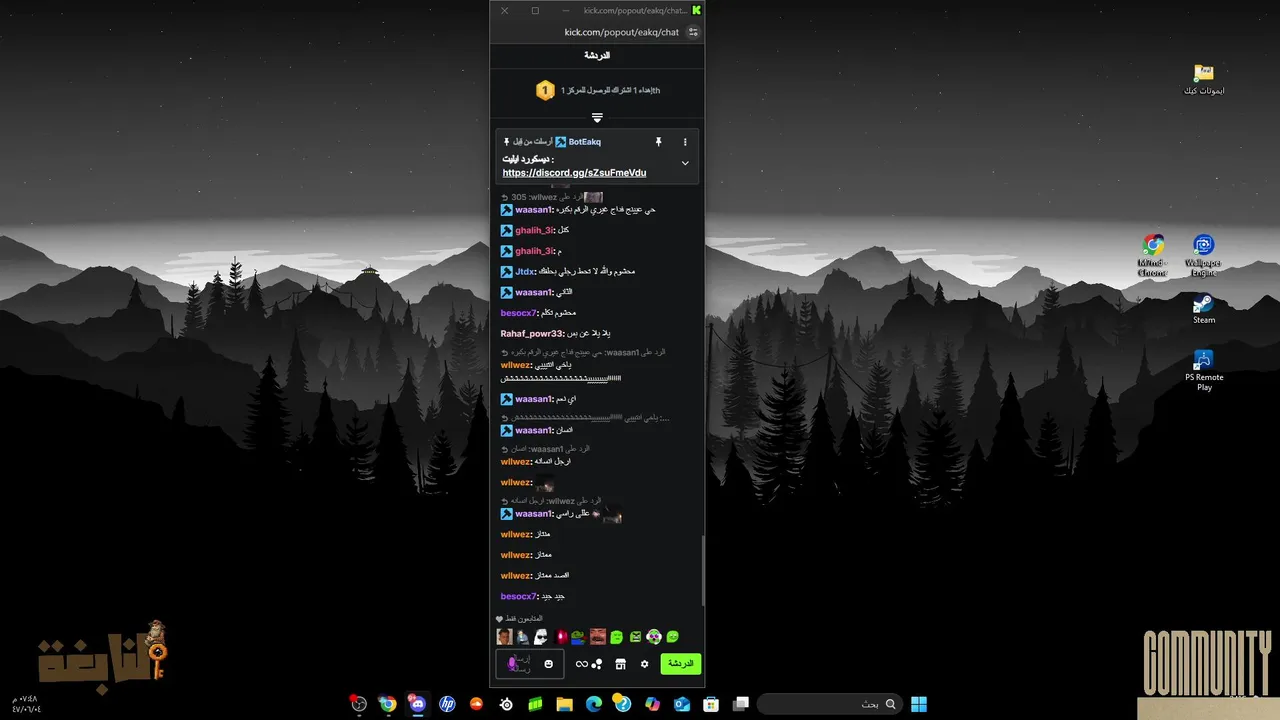Open PS Remote Play desktop shortcut
This screenshot has width=1280, height=720.
point(1204,370)
